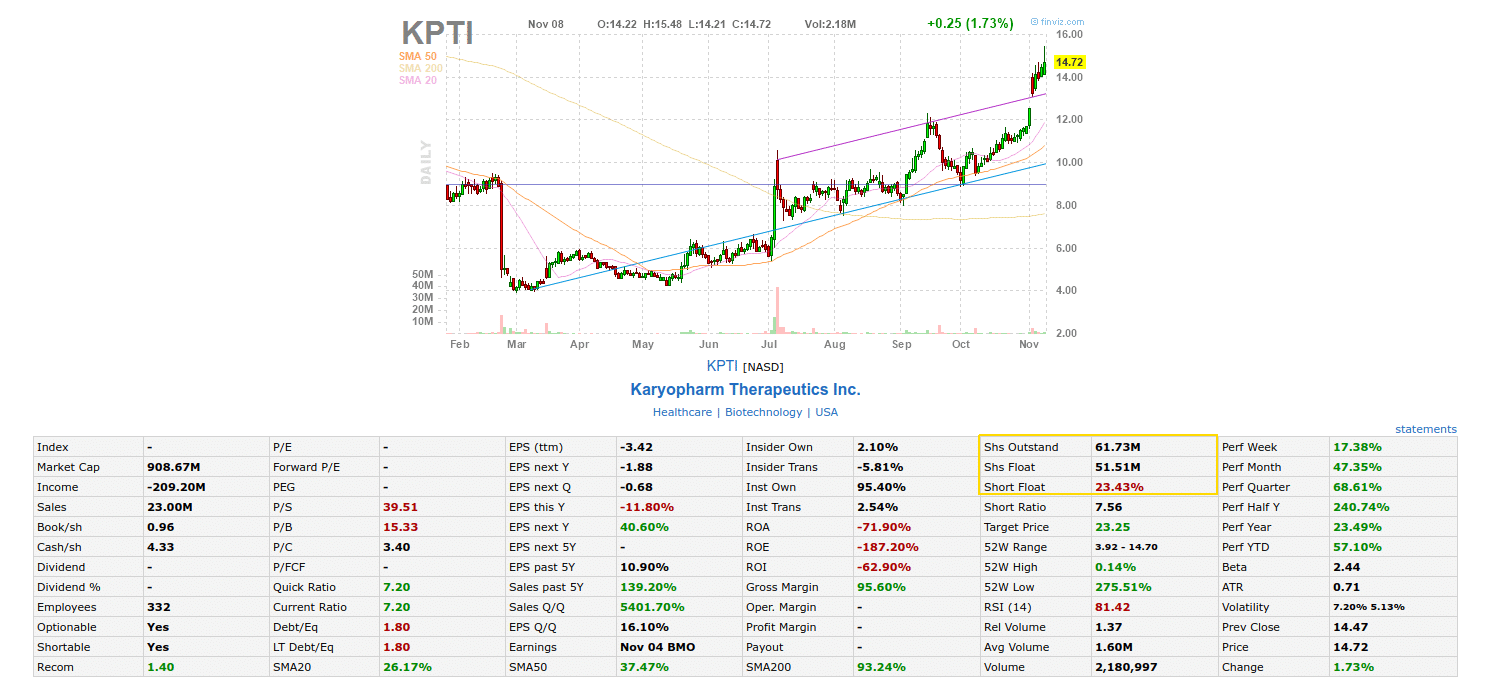Select the EPS next Q value -0.68

(x=636, y=487)
